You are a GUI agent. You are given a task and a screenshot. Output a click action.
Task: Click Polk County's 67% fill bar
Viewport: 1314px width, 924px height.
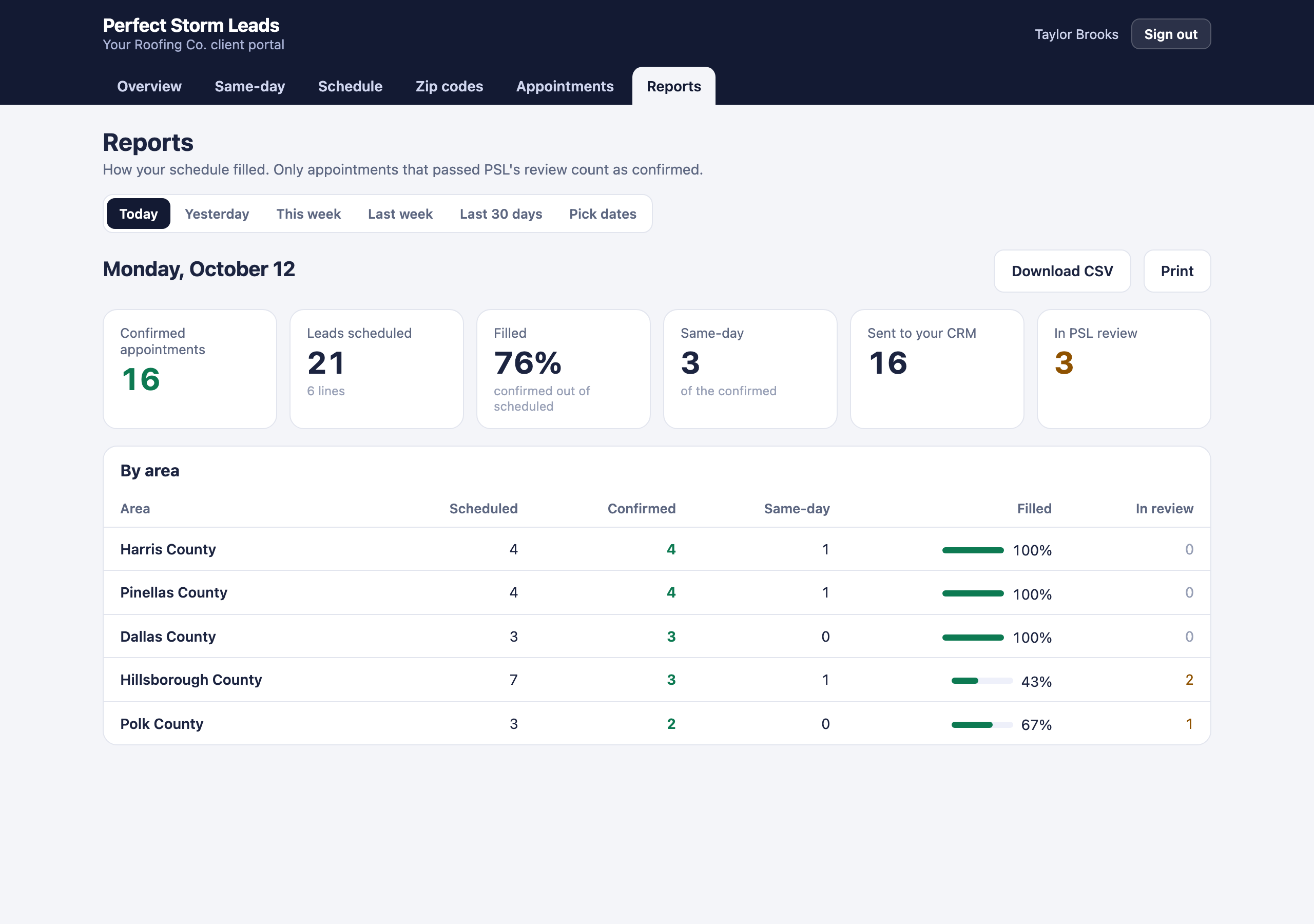coord(982,725)
